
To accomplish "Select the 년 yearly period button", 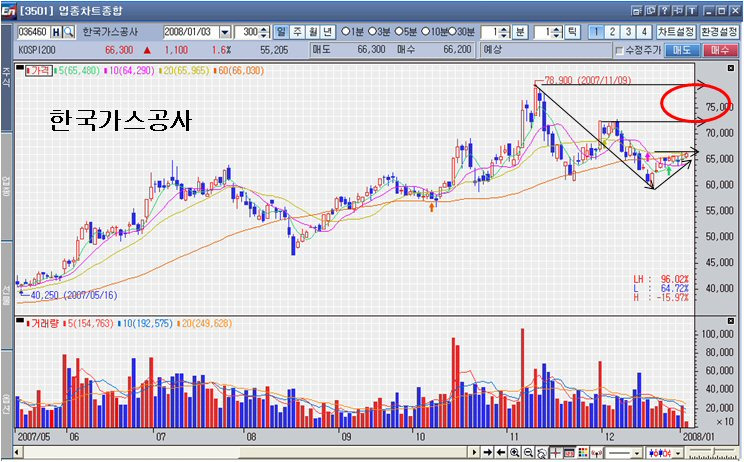I will click(x=328, y=32).
